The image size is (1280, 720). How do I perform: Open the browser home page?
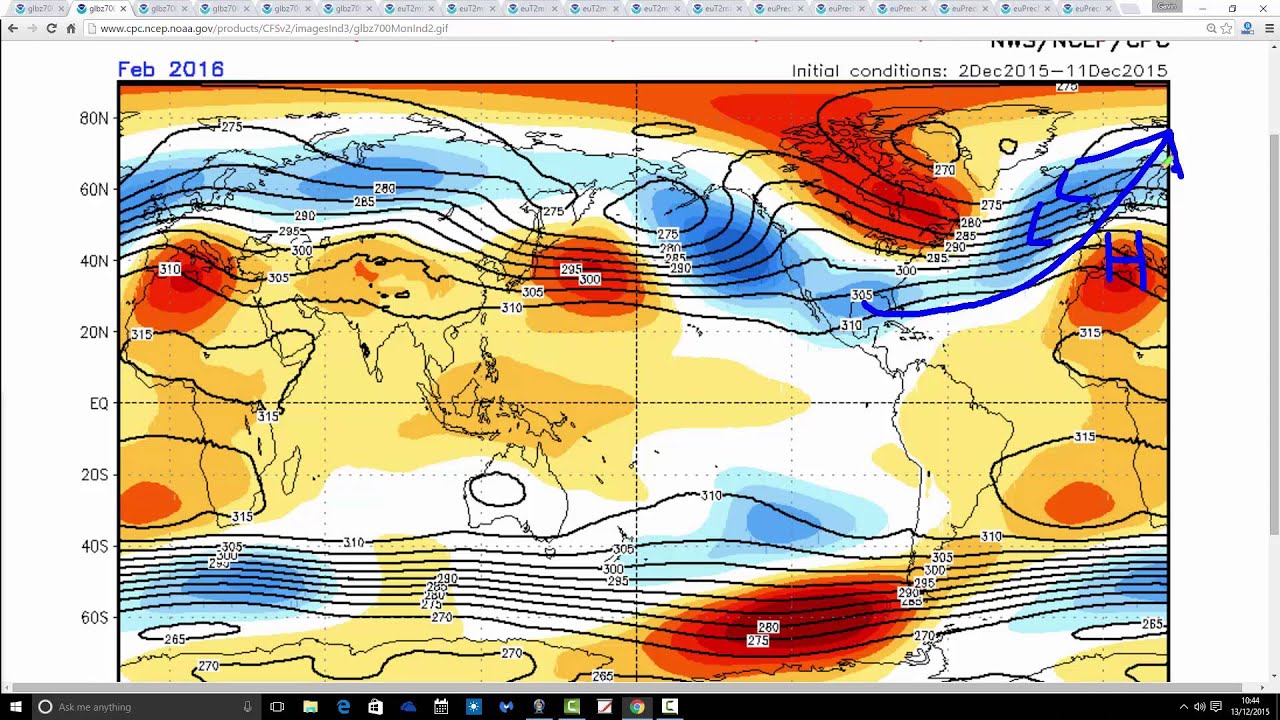pyautogui.click(x=70, y=28)
